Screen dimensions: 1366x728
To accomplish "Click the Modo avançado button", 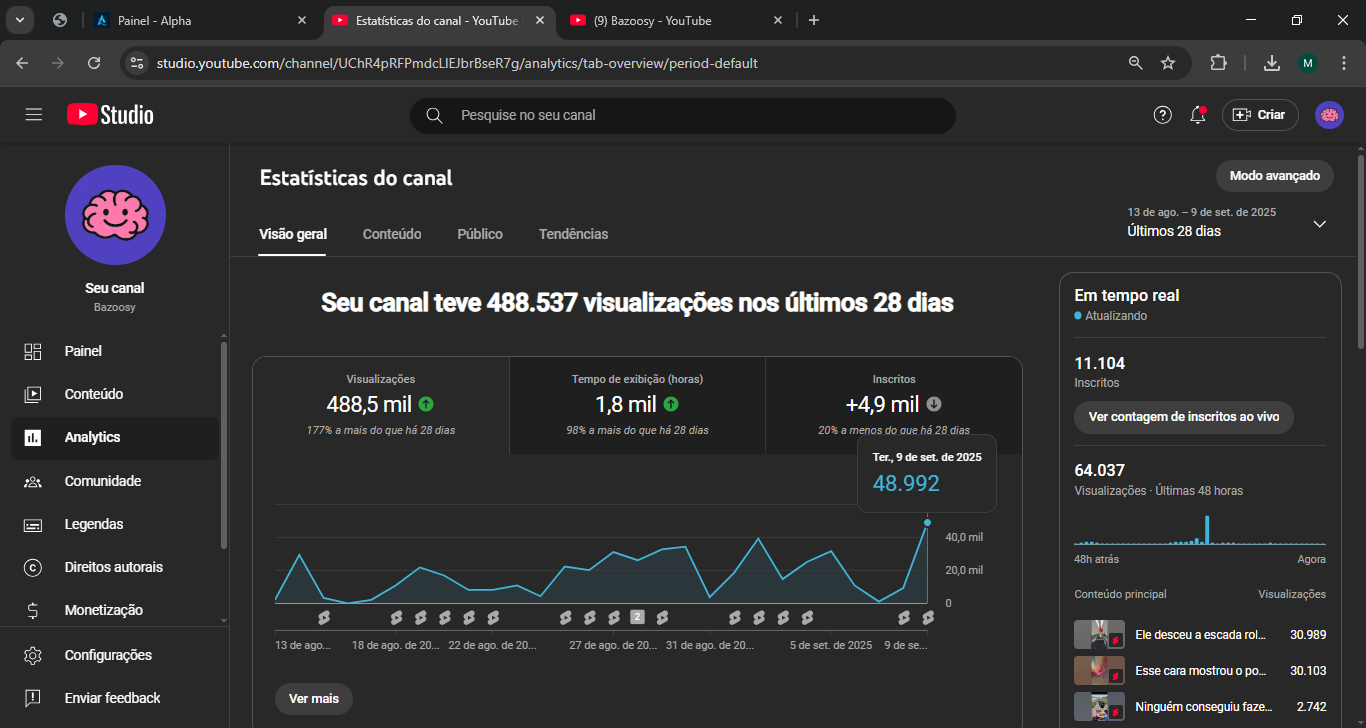I will (1274, 176).
